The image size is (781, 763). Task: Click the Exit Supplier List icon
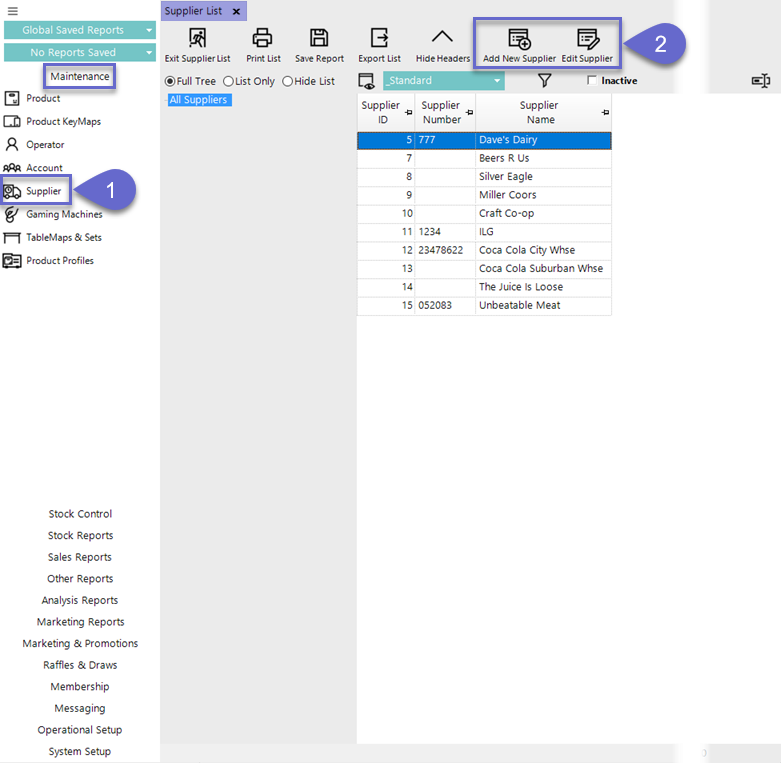pyautogui.click(x=197, y=39)
